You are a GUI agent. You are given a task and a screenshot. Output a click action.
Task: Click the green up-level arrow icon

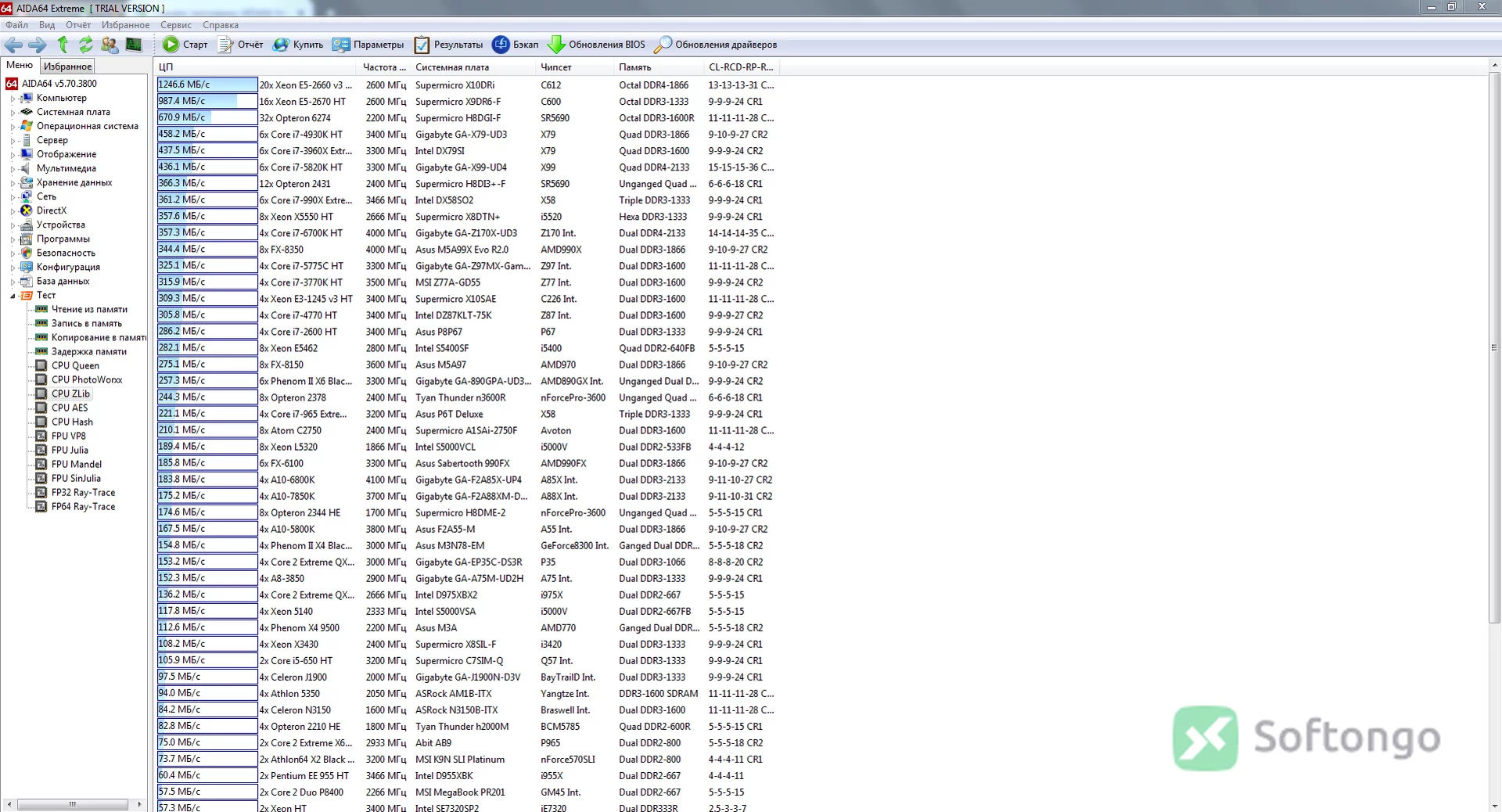(63, 45)
